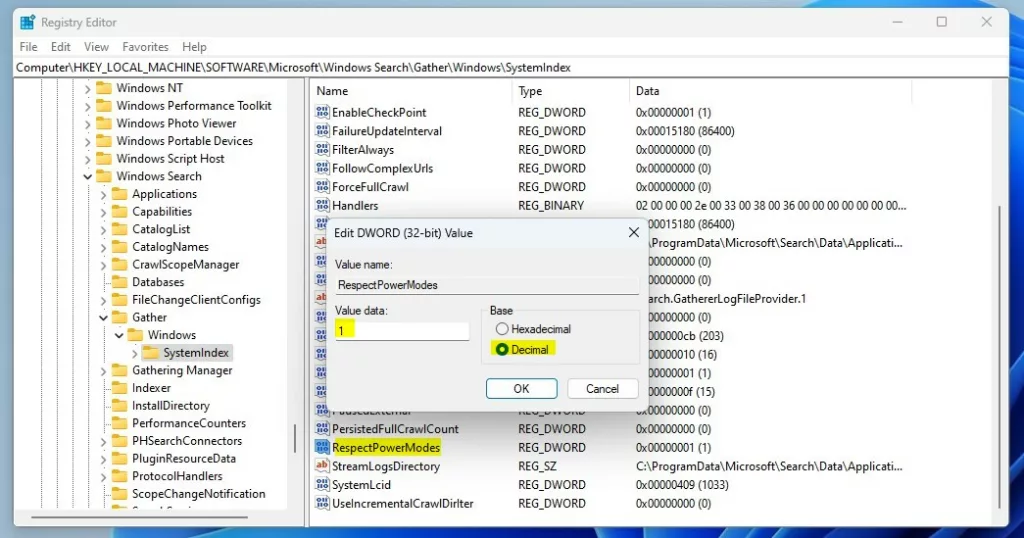1024x538 pixels.
Task: Click the RespectPowerModes value icon
Action: point(322,447)
